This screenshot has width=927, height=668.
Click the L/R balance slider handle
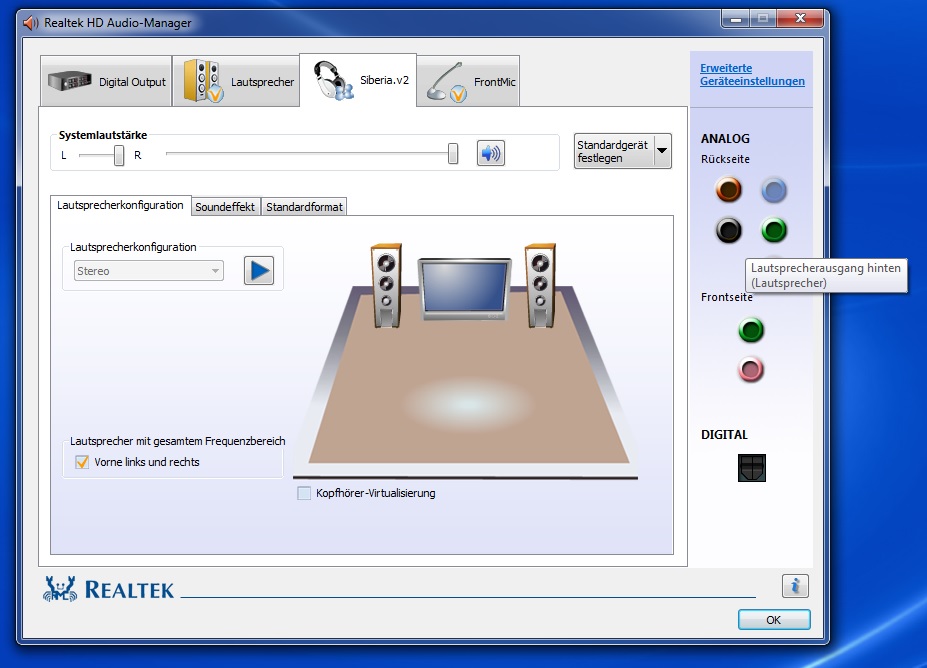[119, 155]
